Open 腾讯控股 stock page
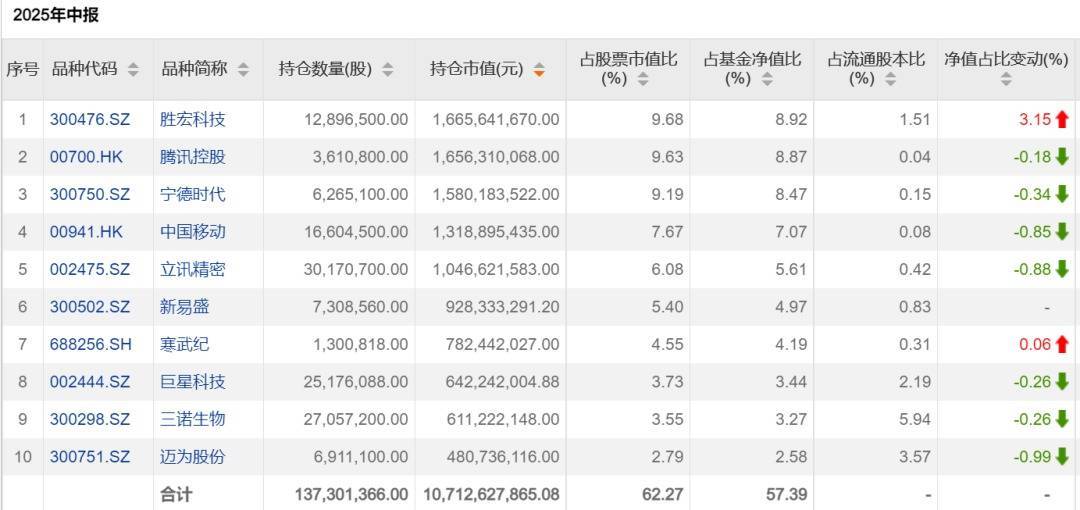Screen dimensions: 1080x510 [193, 157]
